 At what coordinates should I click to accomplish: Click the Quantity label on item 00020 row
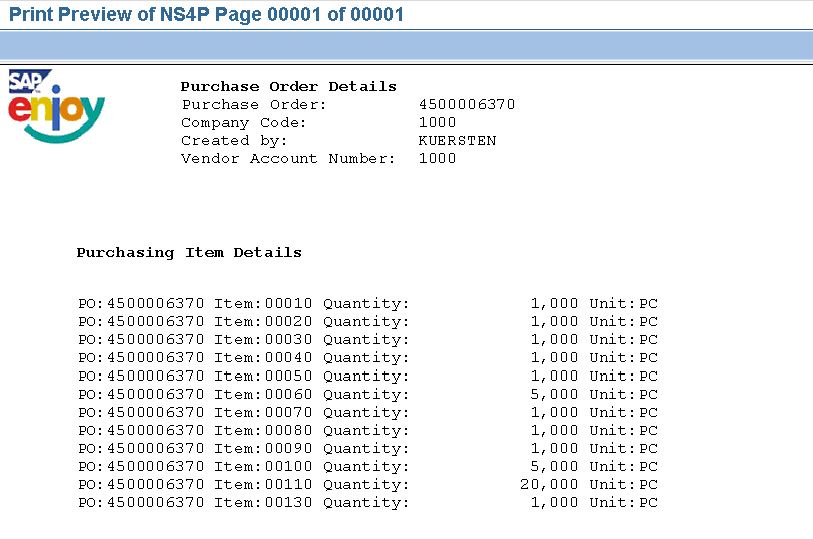click(x=366, y=322)
